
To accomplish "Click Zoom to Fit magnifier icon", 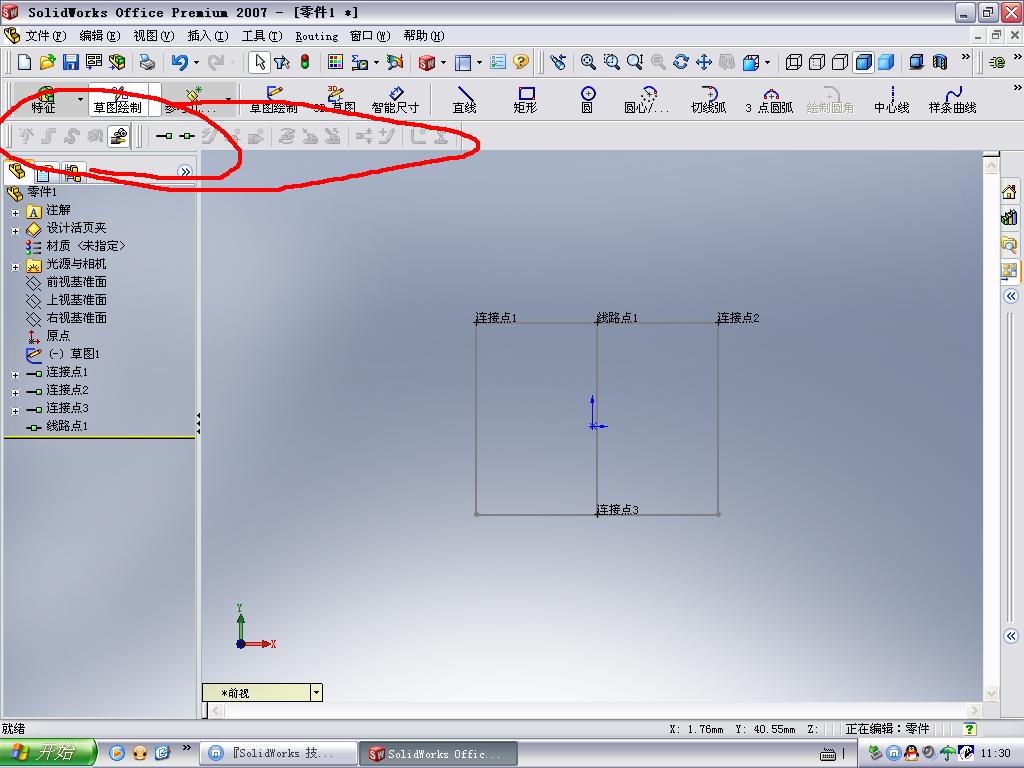I will click(x=588, y=62).
